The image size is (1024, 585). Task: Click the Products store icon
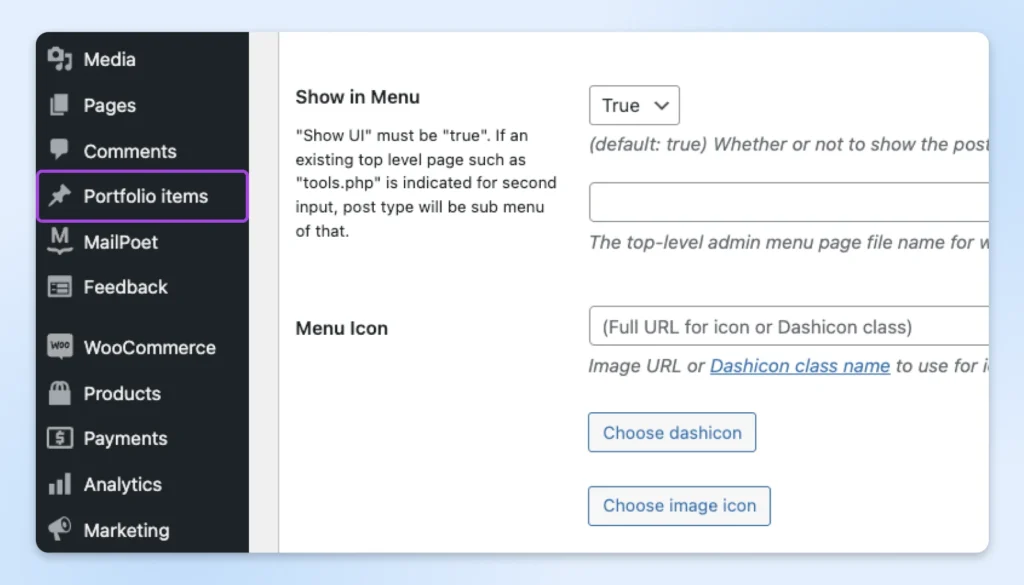point(60,393)
